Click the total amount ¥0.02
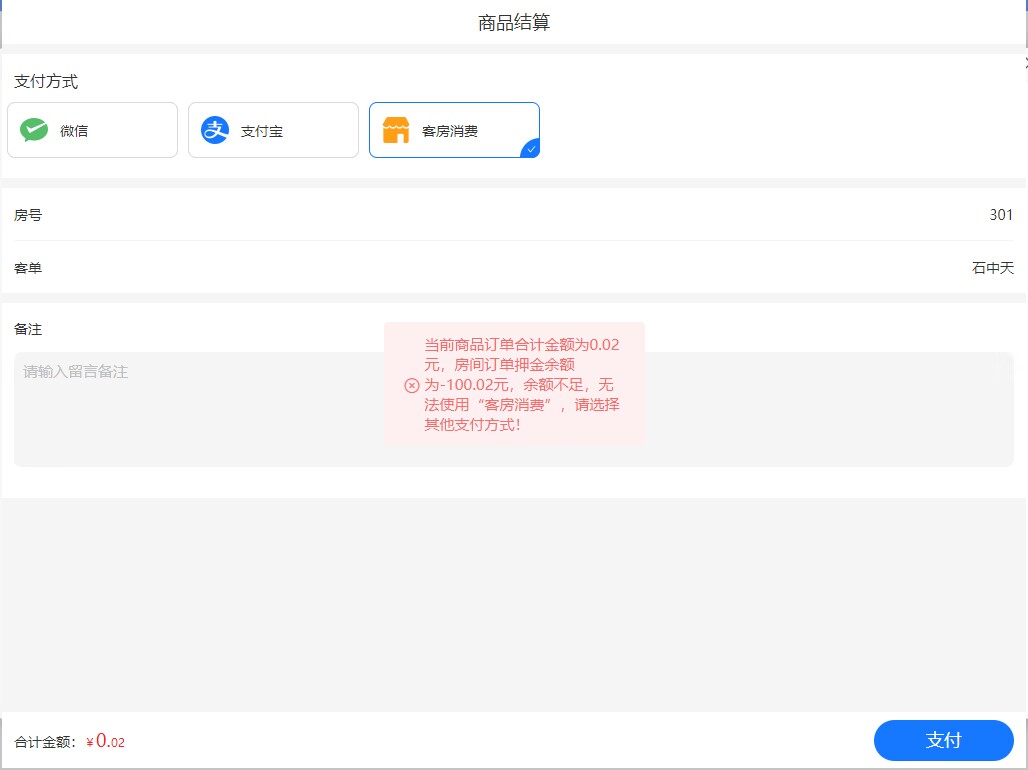The height and width of the screenshot is (770, 1028). [x=106, y=741]
